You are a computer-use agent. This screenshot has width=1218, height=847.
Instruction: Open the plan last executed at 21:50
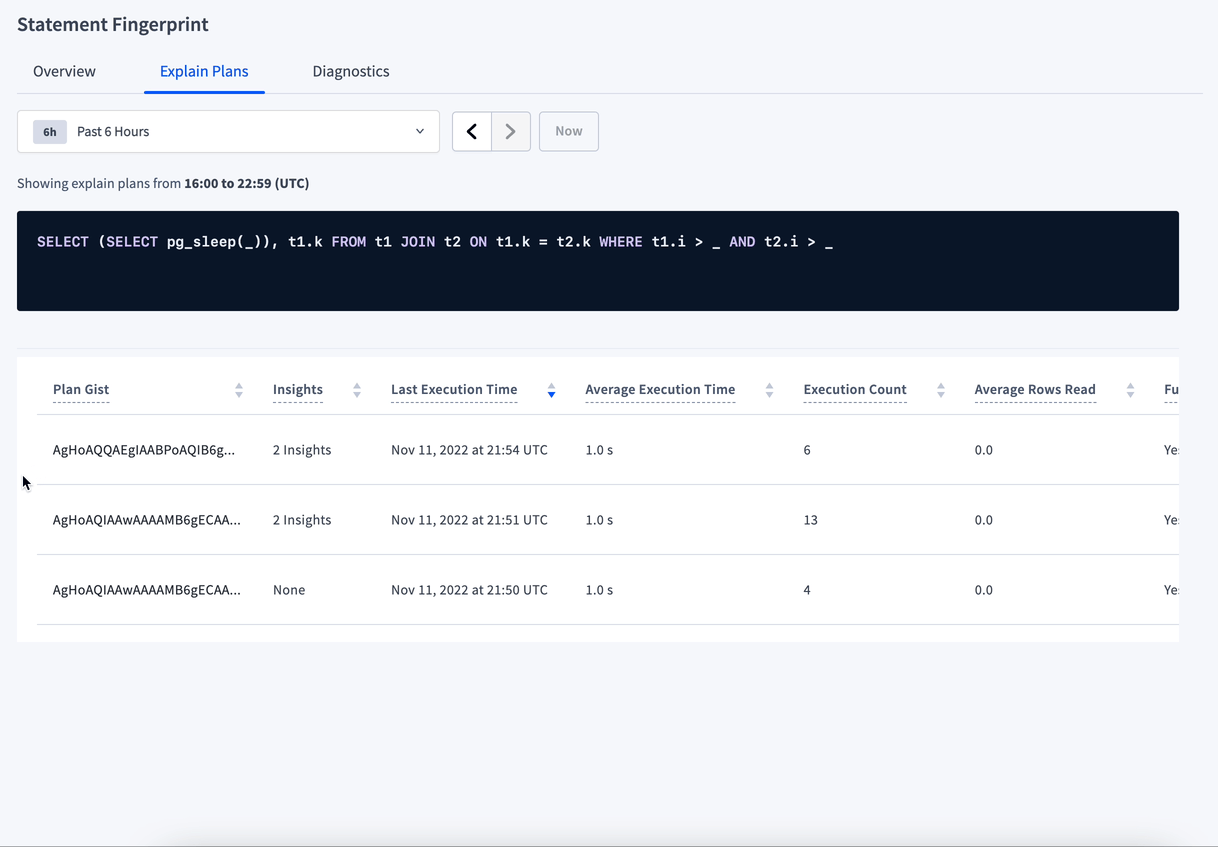point(146,590)
